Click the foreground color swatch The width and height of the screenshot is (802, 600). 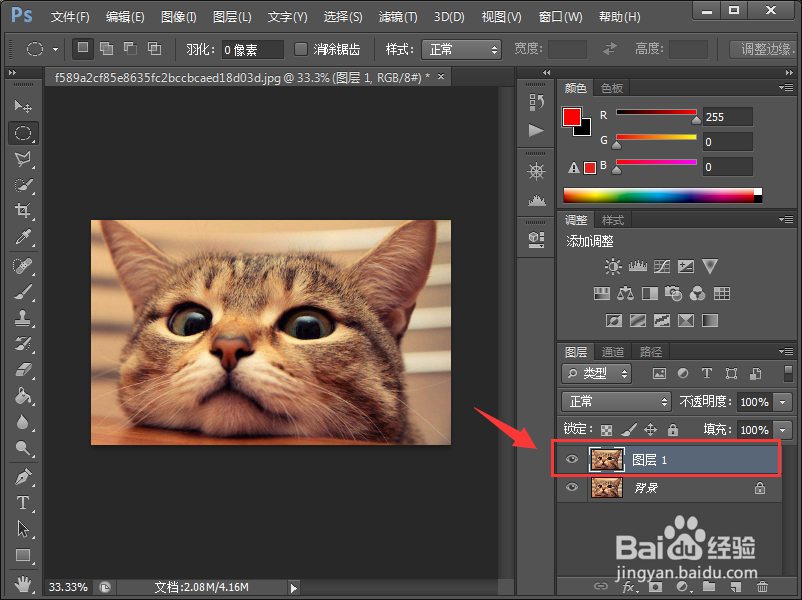point(570,117)
